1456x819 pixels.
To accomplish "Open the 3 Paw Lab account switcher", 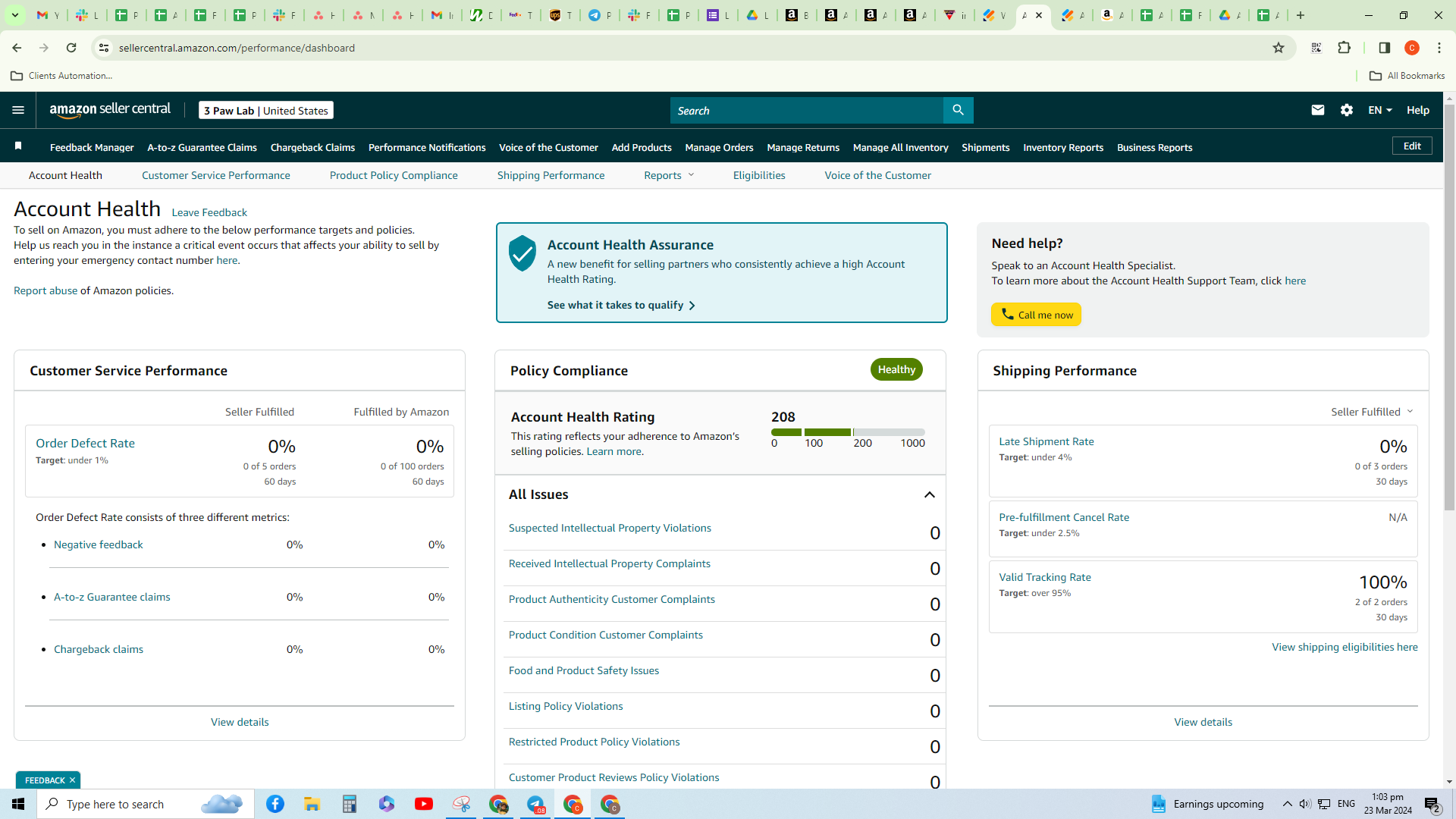I will (266, 110).
